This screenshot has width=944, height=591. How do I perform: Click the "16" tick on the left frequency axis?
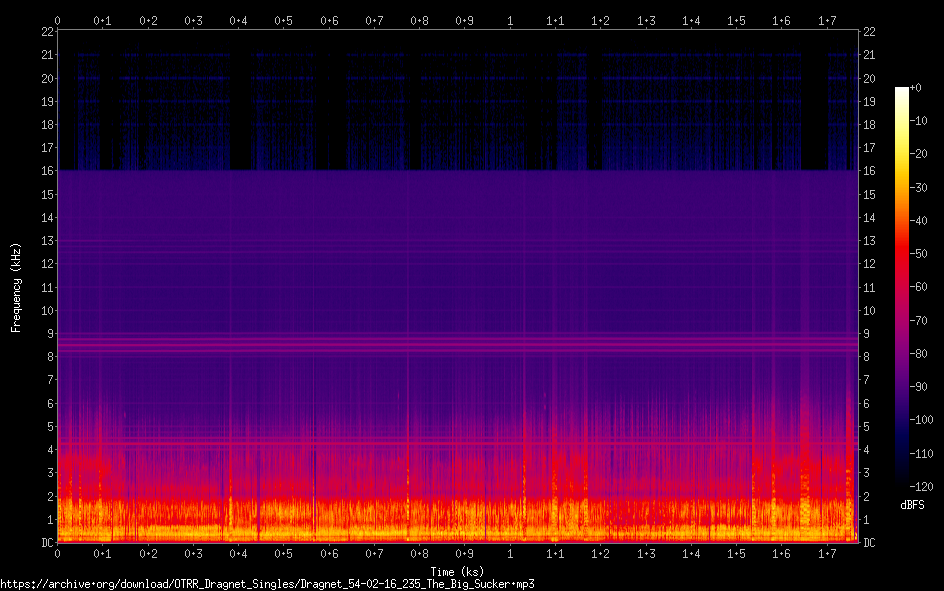(47, 171)
